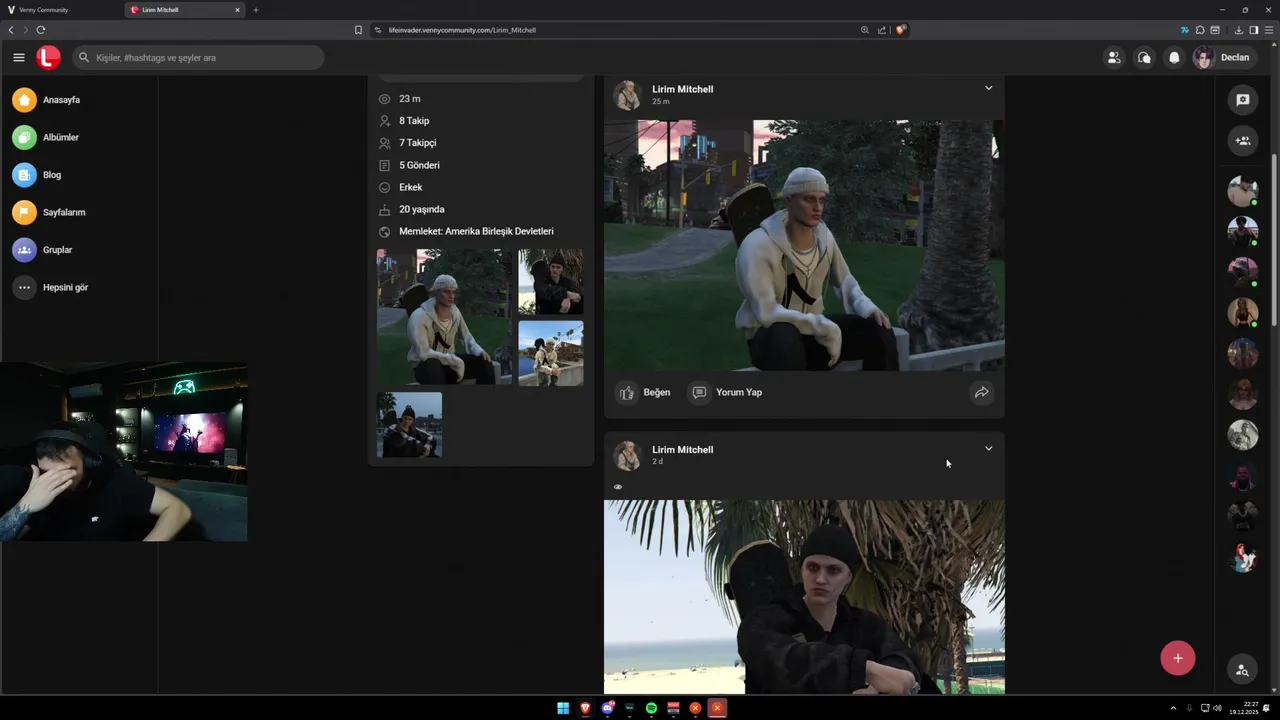Click the address bar URL
The height and width of the screenshot is (720, 1280).
pyautogui.click(x=462, y=30)
